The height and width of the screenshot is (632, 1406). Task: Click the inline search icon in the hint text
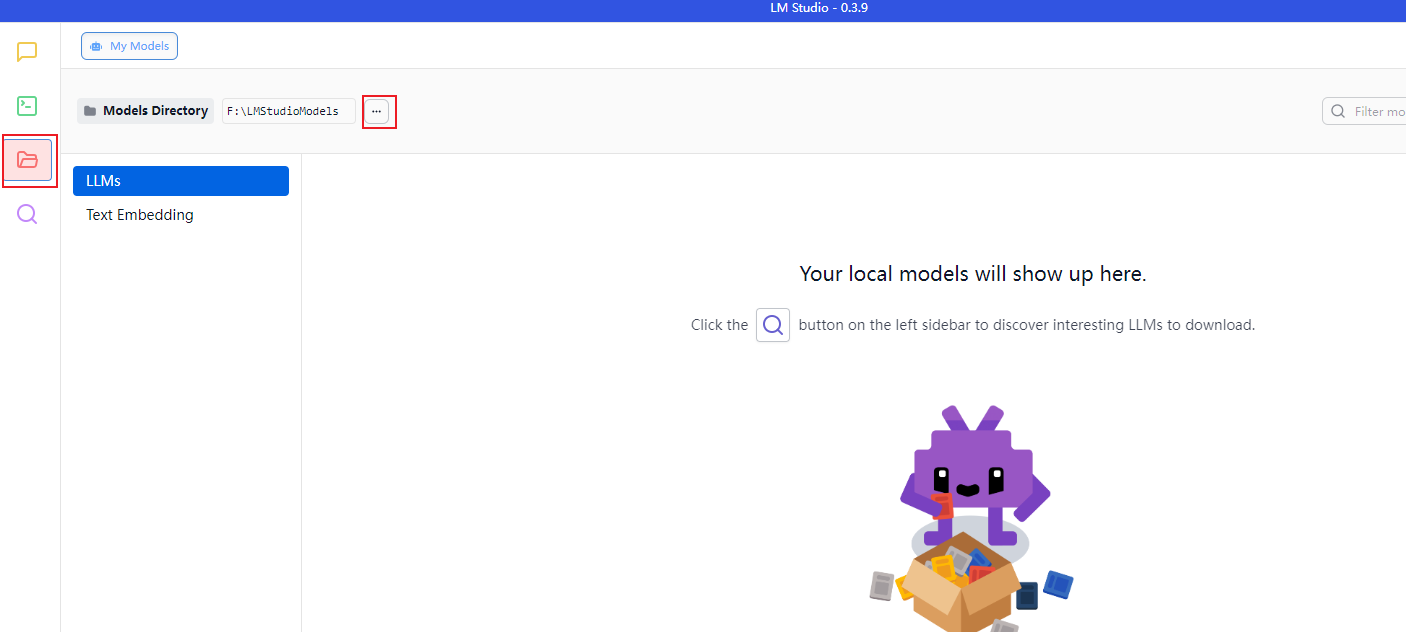click(773, 325)
